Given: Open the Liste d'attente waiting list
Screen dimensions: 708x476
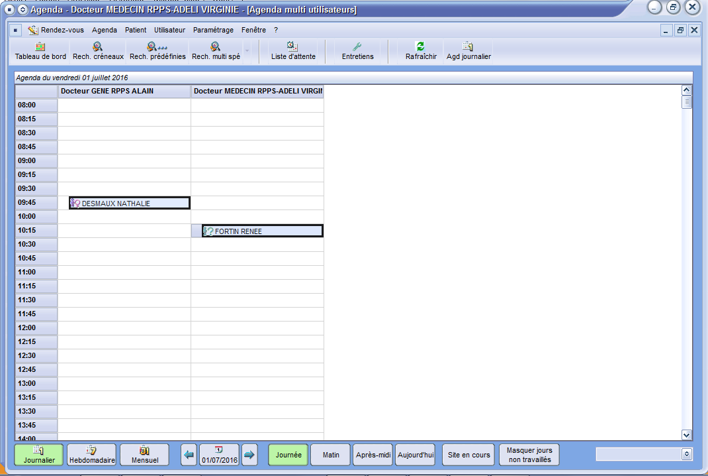Looking at the screenshot, I should click(293, 51).
